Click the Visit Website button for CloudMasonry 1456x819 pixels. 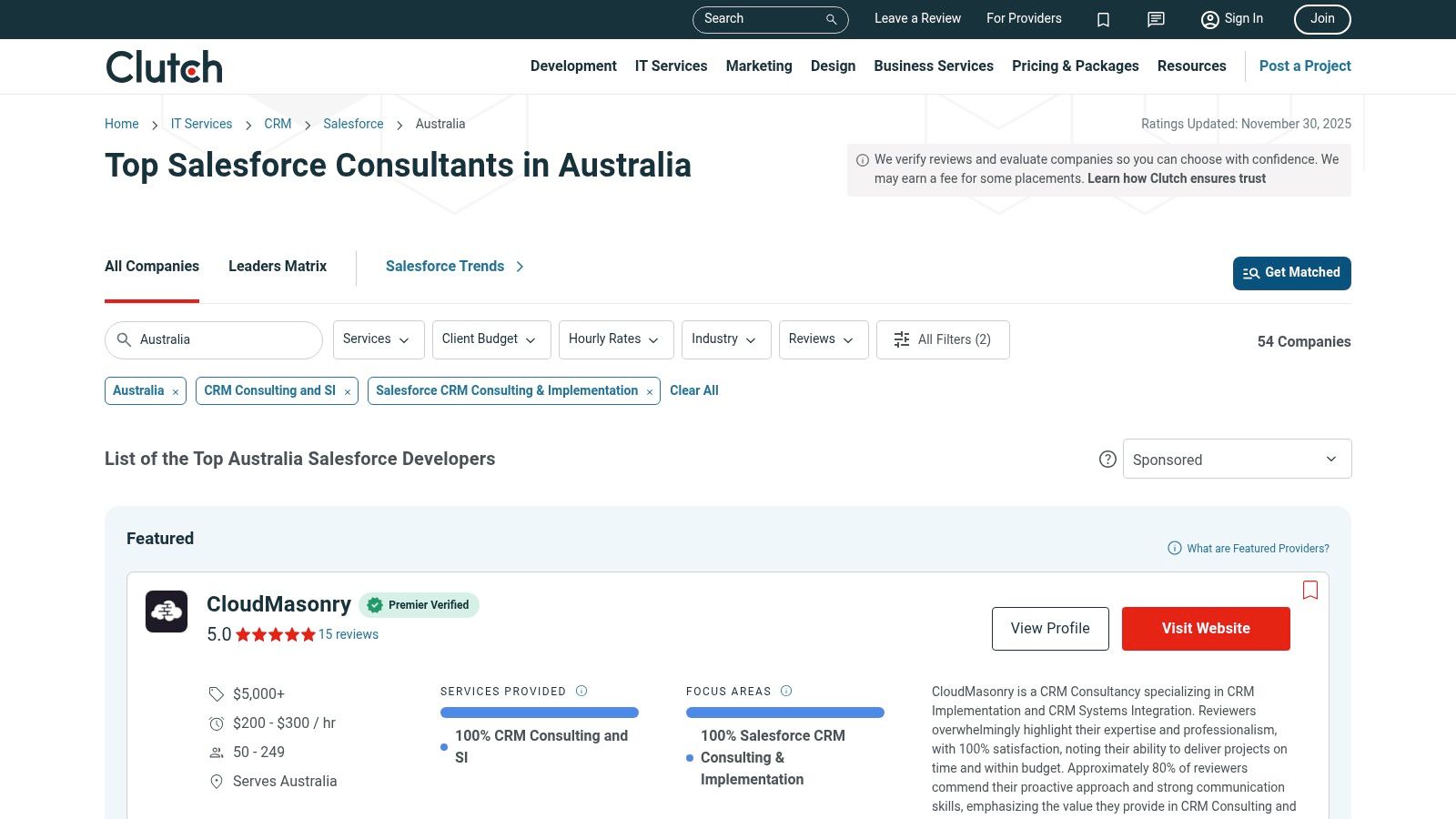tap(1206, 628)
